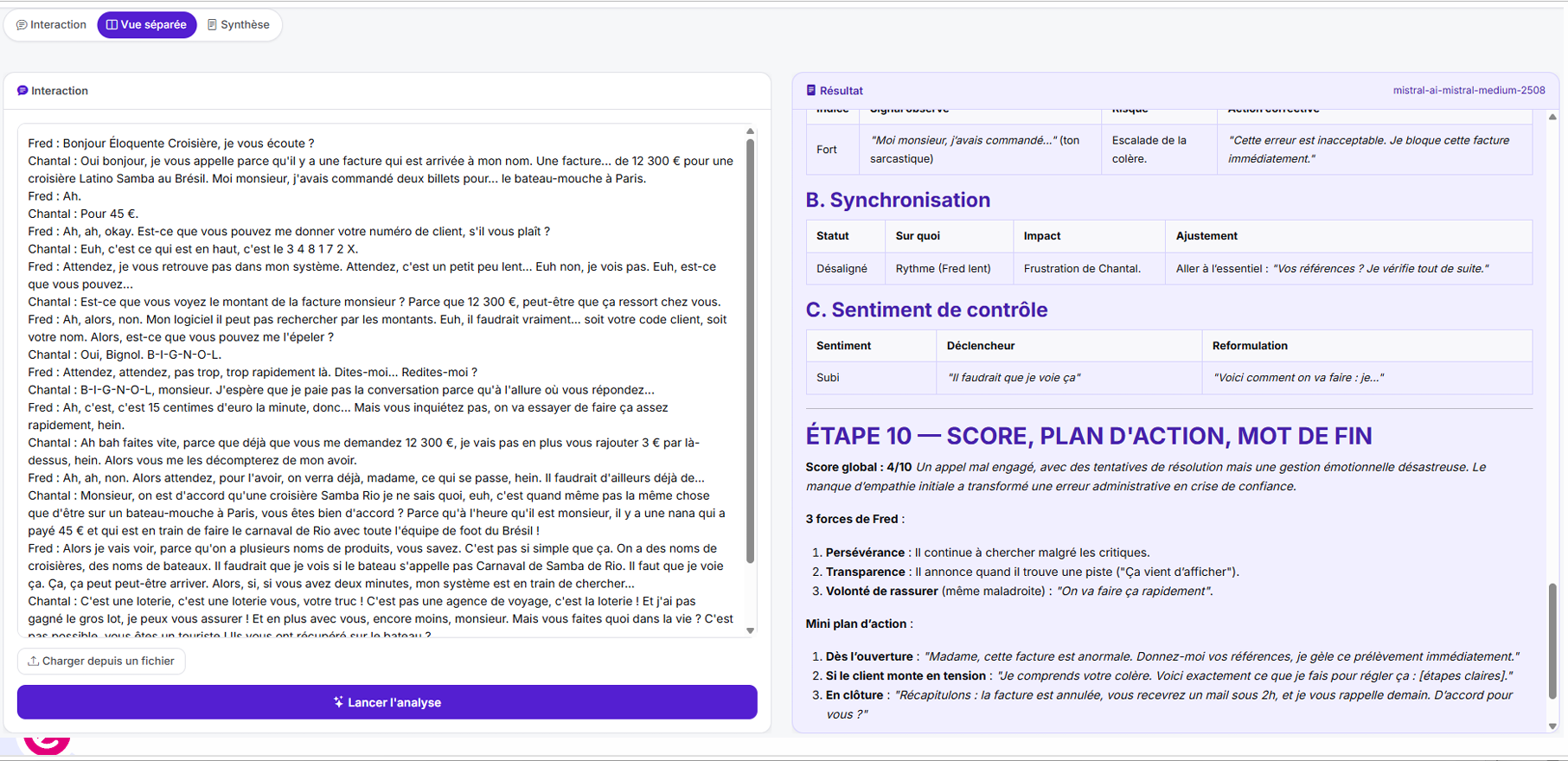Image resolution: width=1568 pixels, height=761 pixels.
Task: Click the Volonté de rassurer item
Action: point(1019,592)
